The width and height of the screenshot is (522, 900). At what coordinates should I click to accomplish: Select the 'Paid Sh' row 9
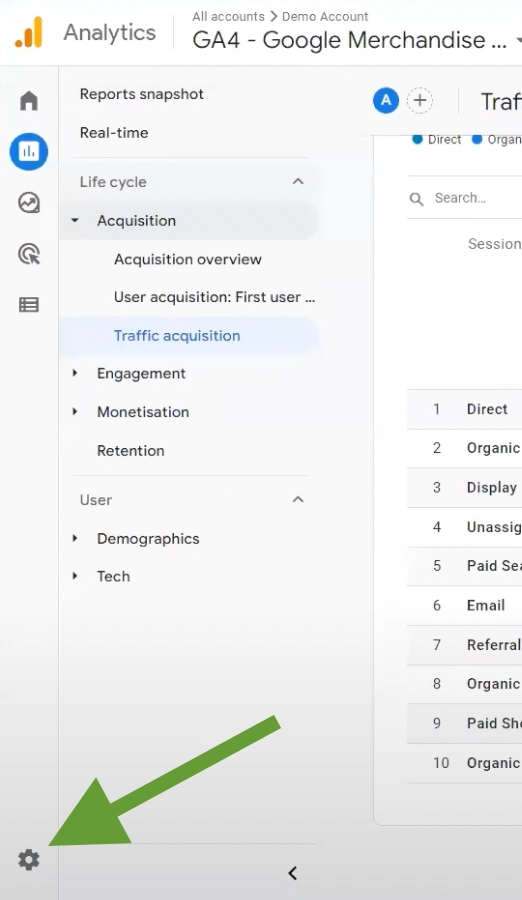click(x=465, y=723)
